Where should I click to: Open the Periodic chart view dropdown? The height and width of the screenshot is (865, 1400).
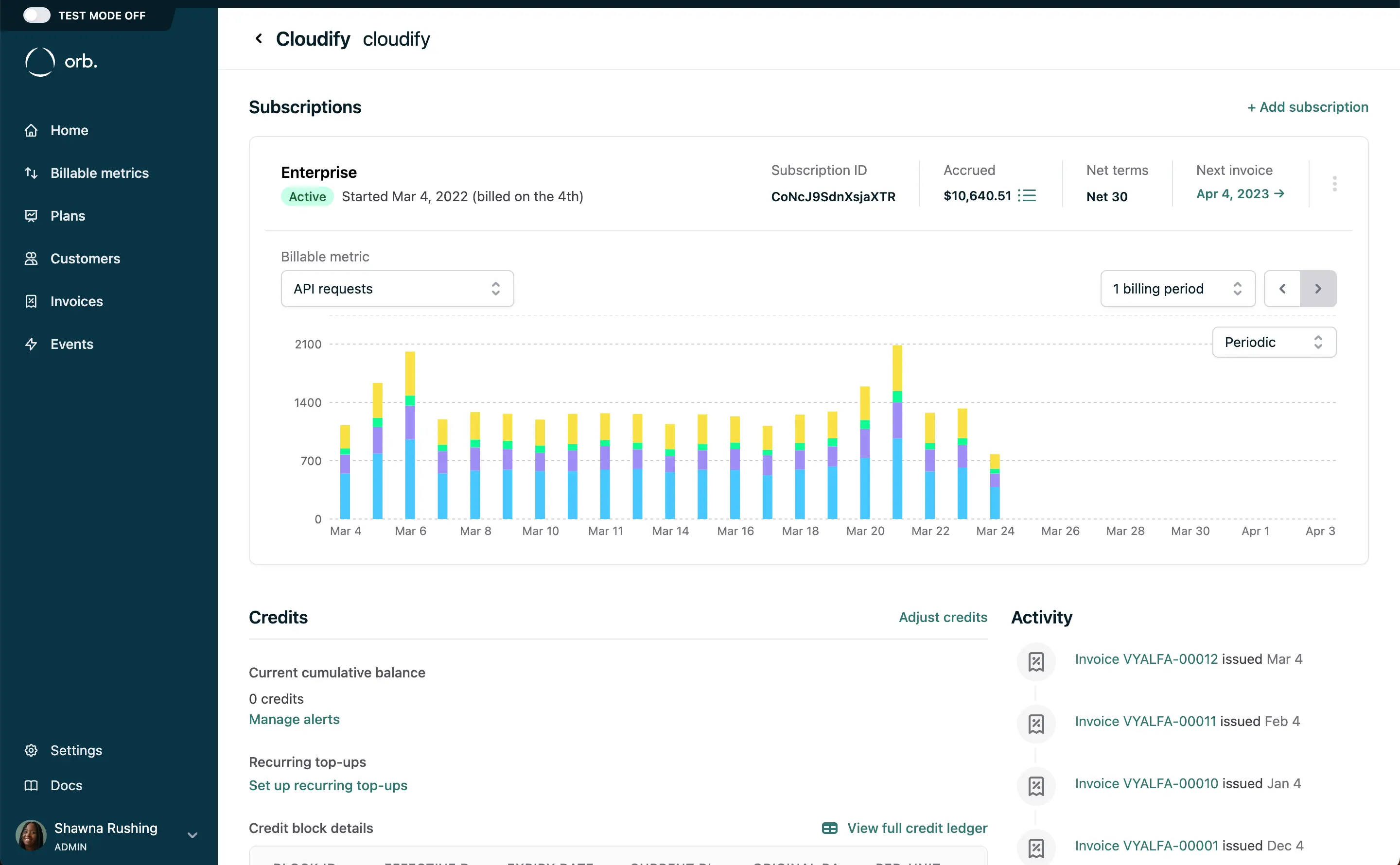(x=1274, y=342)
